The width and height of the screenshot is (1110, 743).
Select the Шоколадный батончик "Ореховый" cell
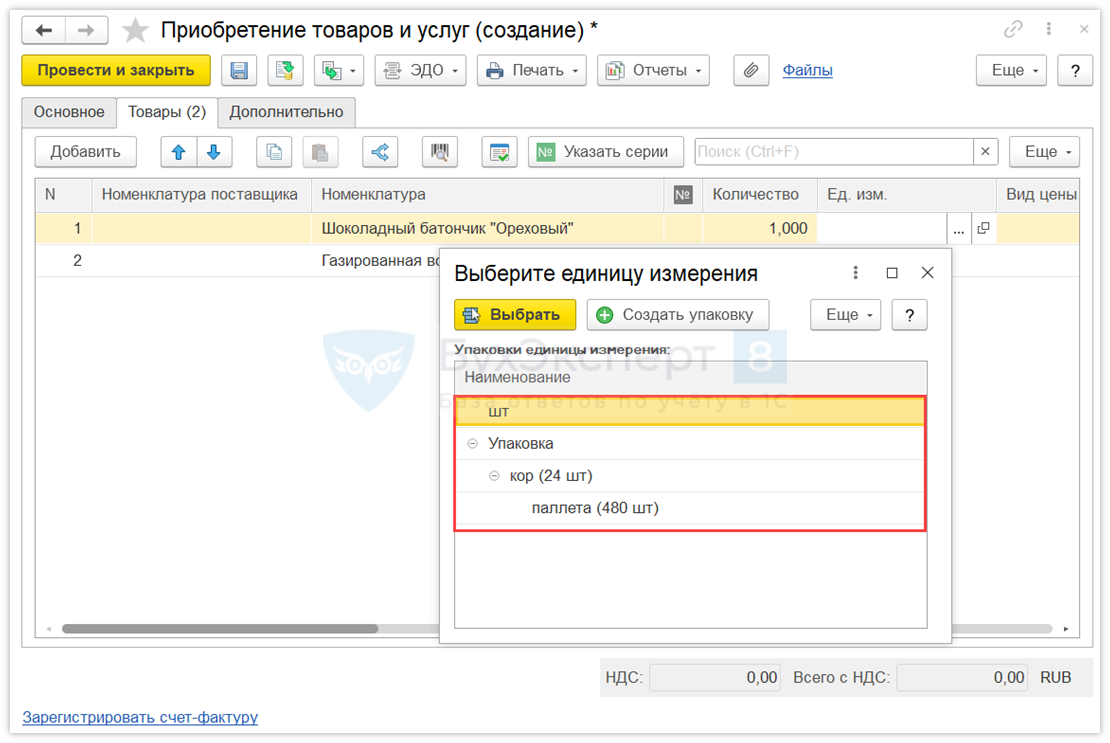[487, 229]
